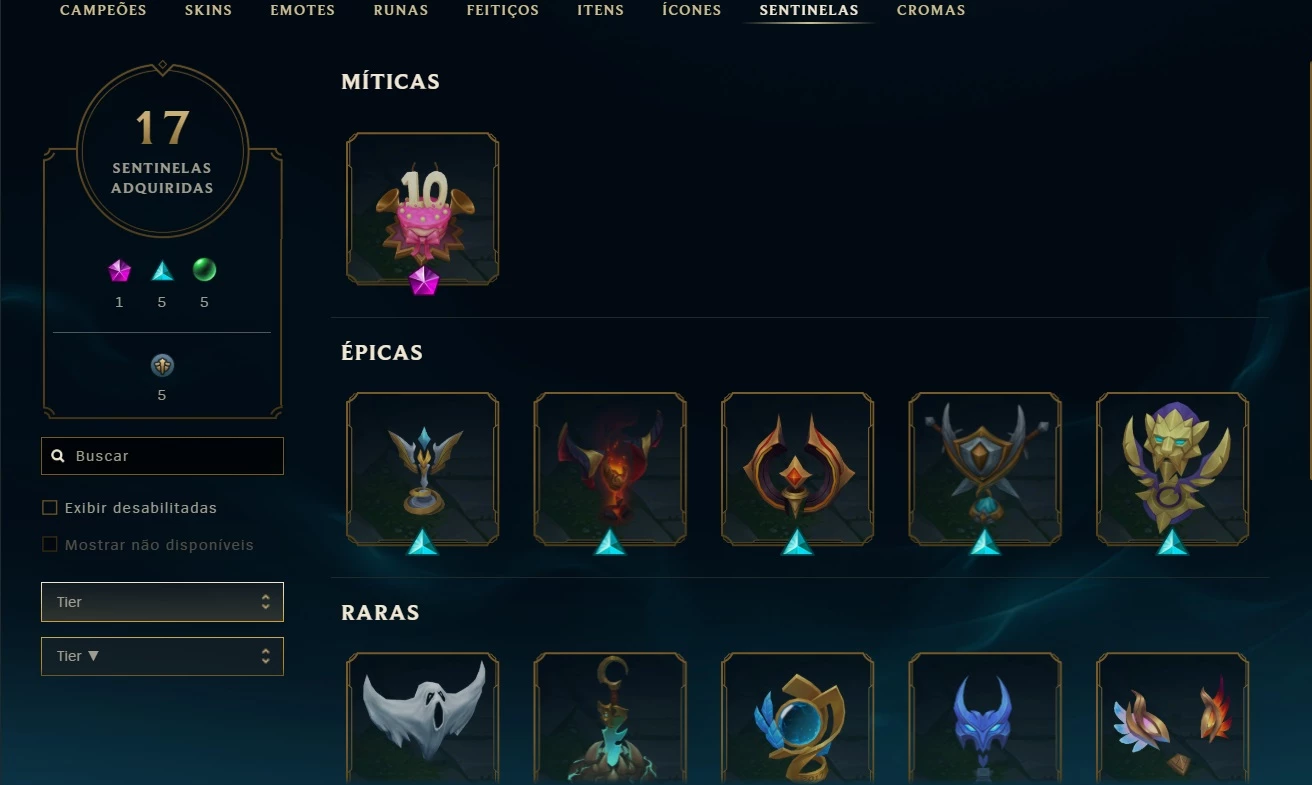
Task: Click the gray shield emblem icon
Action: [x=162, y=366]
